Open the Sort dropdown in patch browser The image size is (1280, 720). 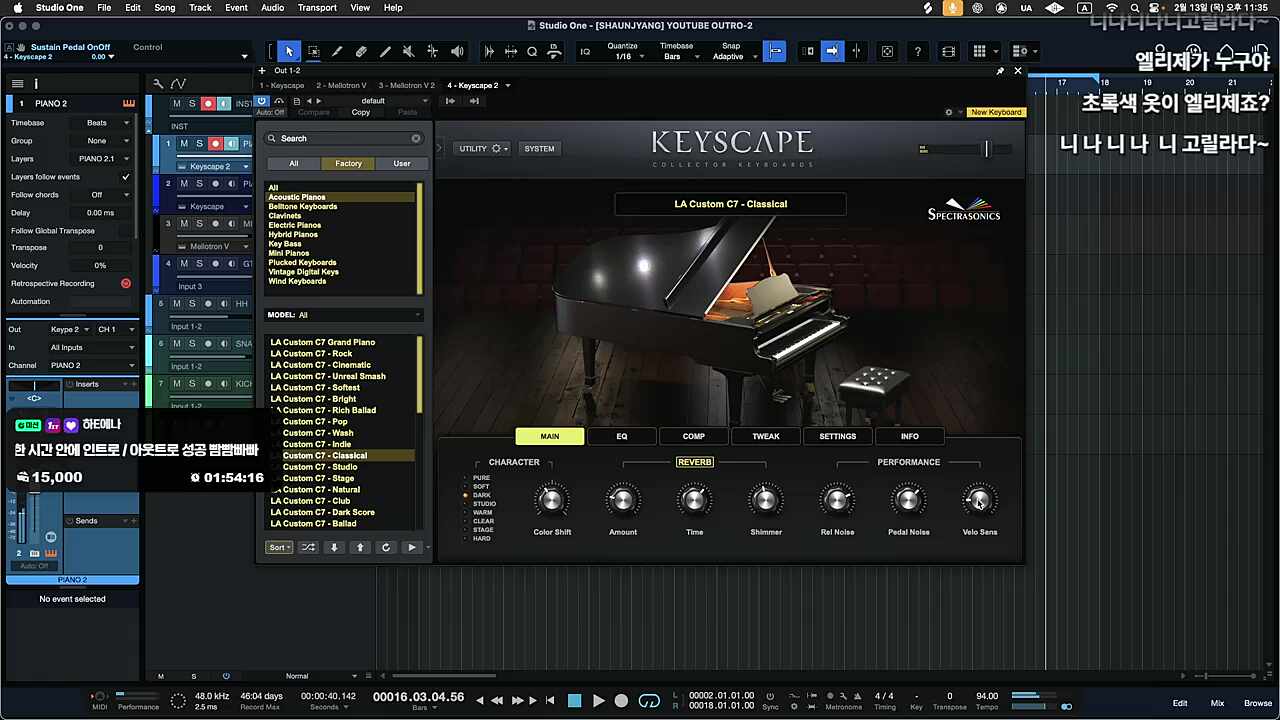pos(279,547)
